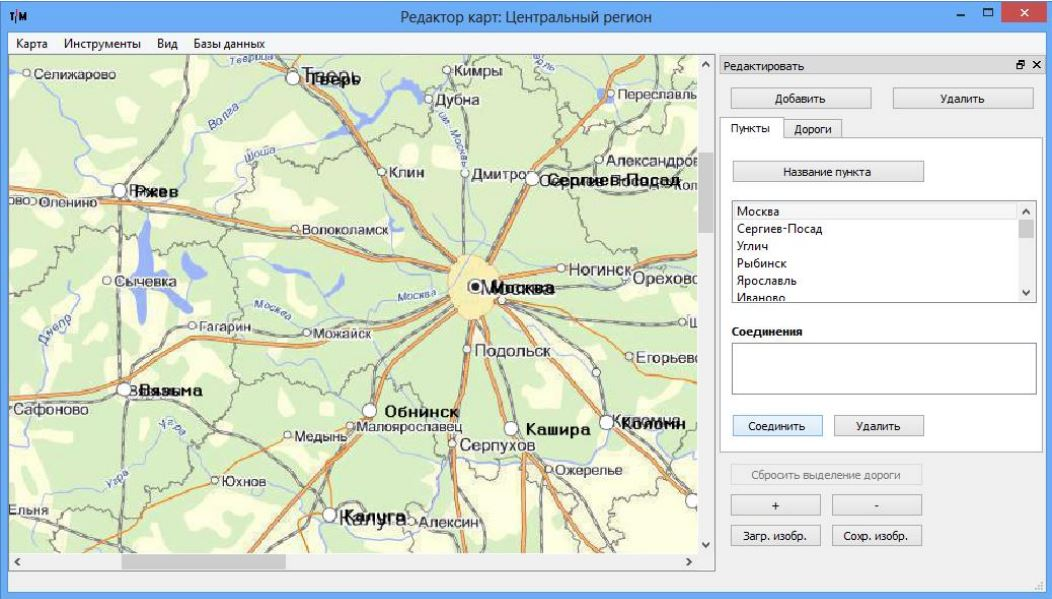
Task: Select the Калуга city marker on map
Action: click(x=329, y=514)
